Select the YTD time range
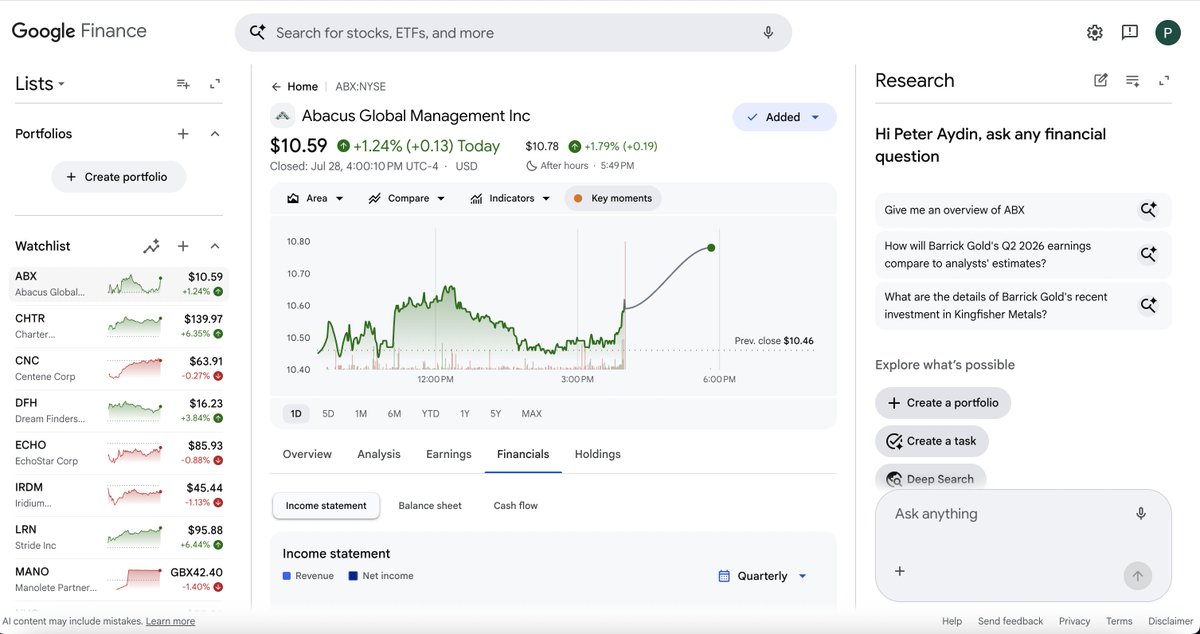Image resolution: width=1200 pixels, height=634 pixels. tap(430, 414)
